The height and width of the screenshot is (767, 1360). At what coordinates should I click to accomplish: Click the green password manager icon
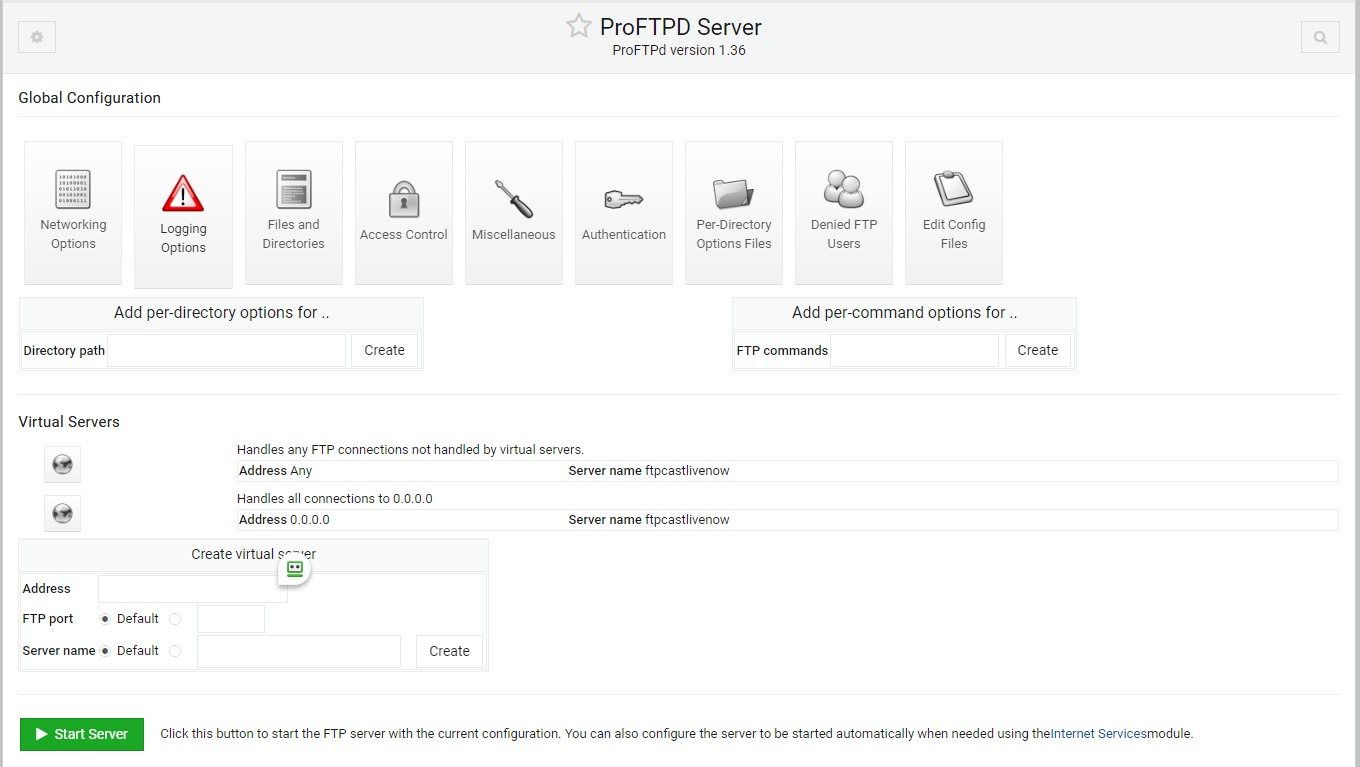294,569
